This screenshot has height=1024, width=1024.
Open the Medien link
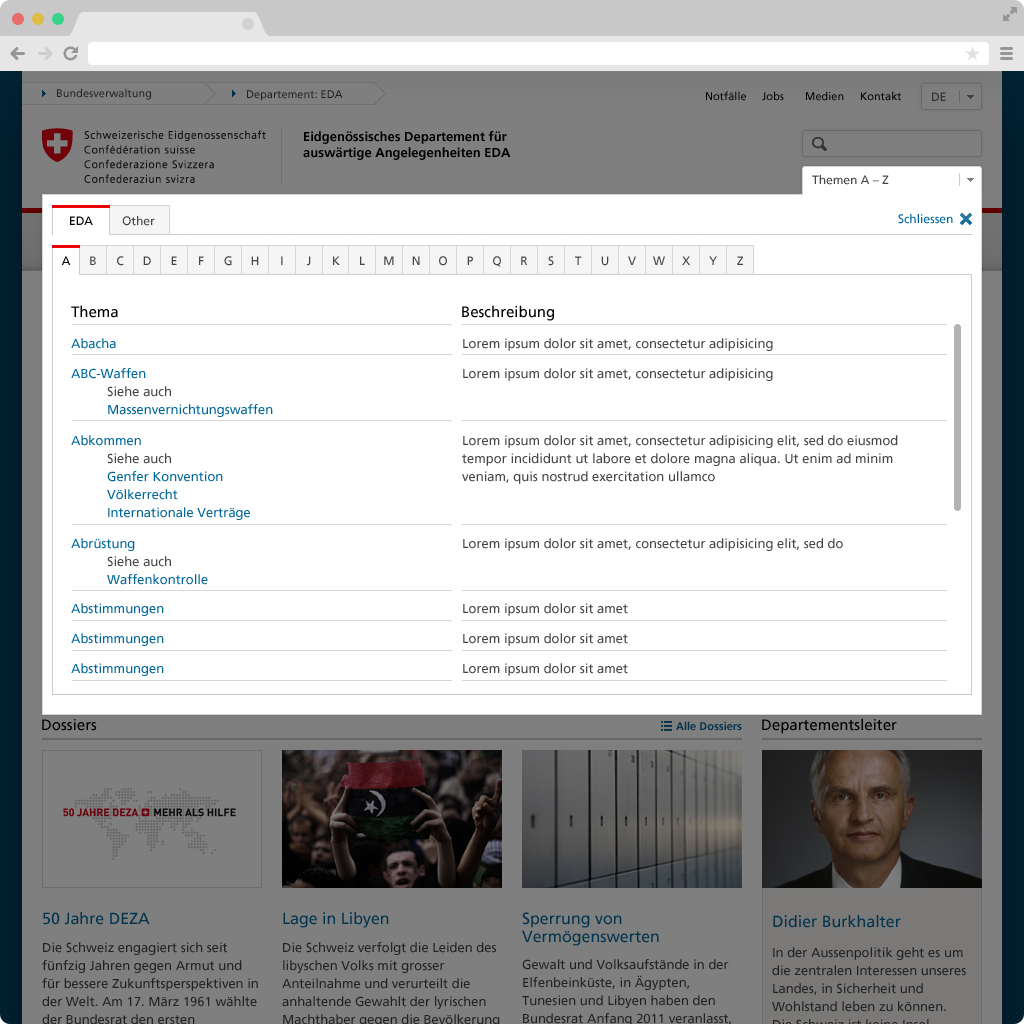pyautogui.click(x=824, y=96)
